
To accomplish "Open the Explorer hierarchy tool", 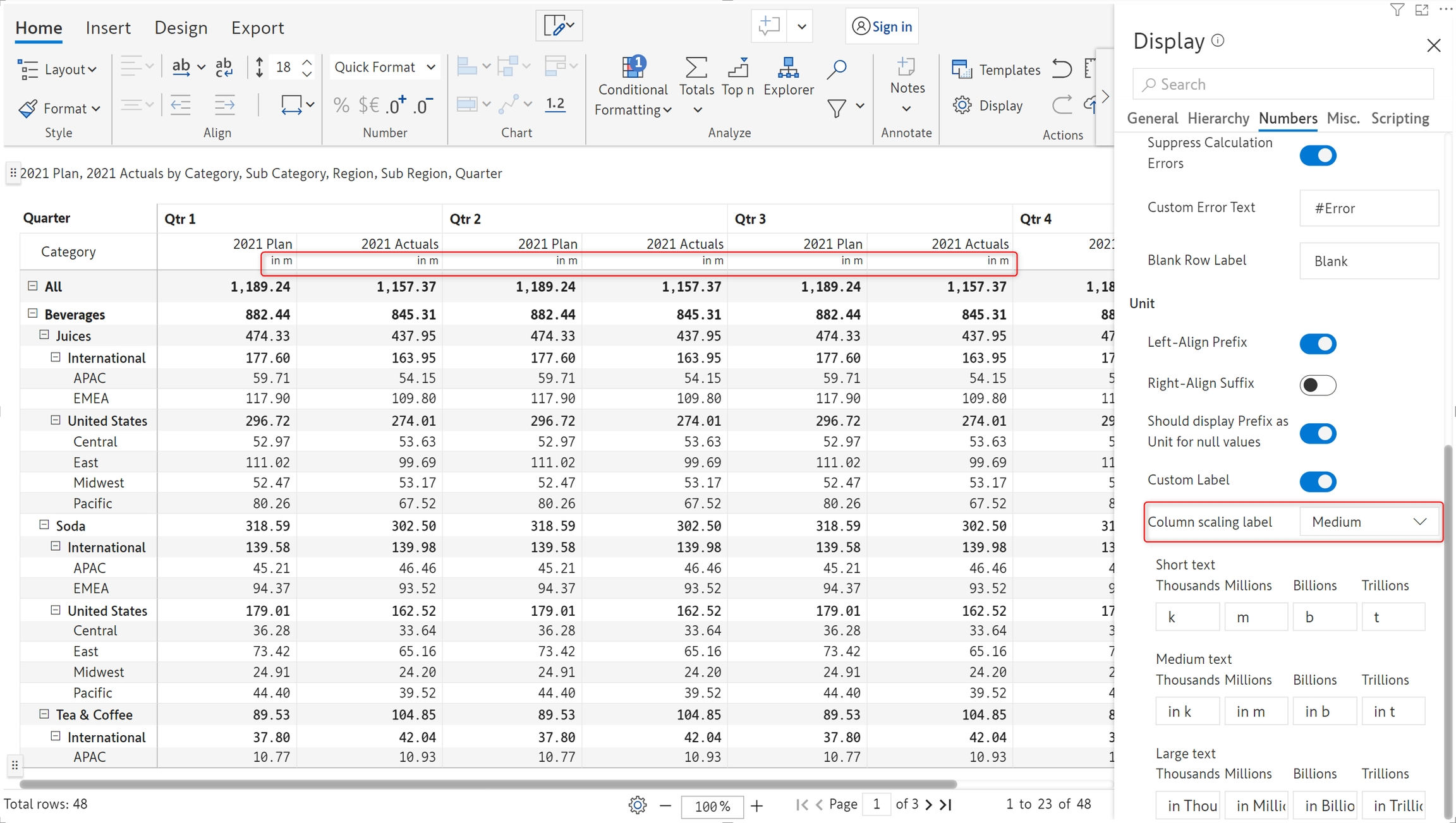I will [788, 68].
